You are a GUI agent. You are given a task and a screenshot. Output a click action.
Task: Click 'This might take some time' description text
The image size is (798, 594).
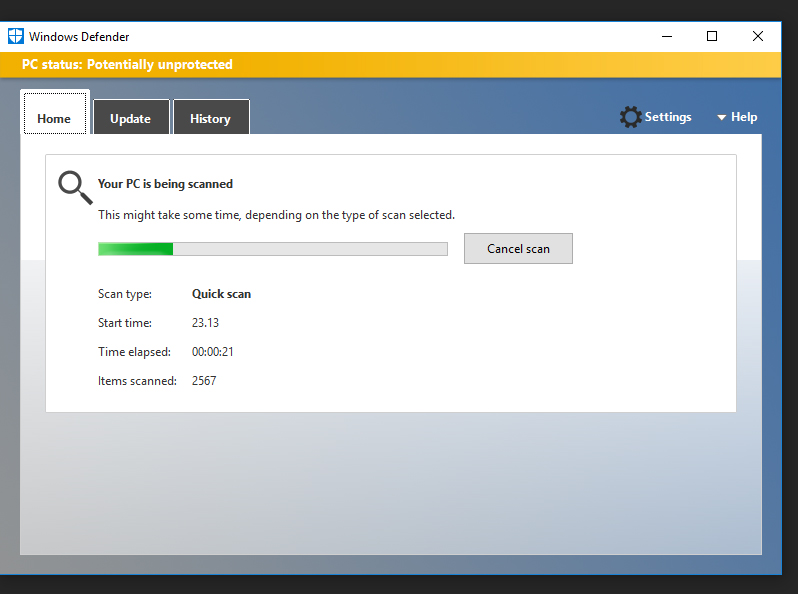[276, 215]
